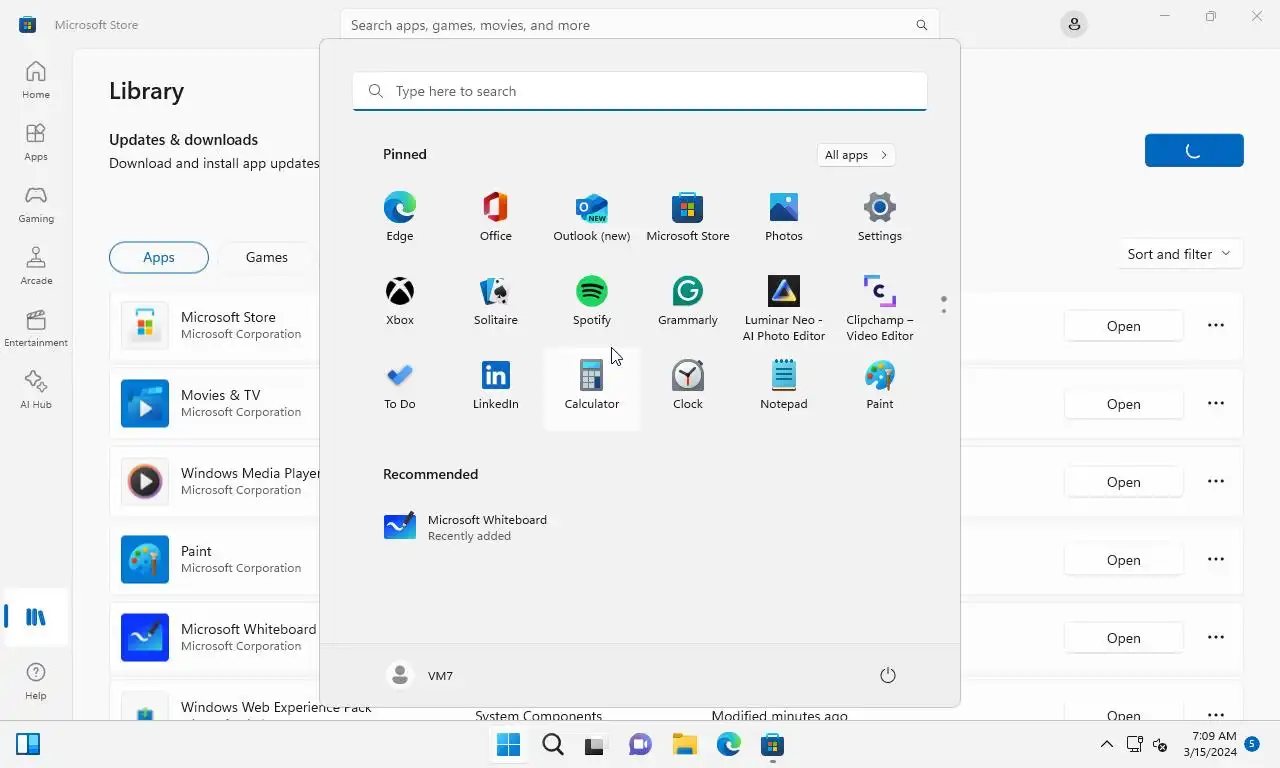Open more options for Movies & TV row

click(1216, 404)
